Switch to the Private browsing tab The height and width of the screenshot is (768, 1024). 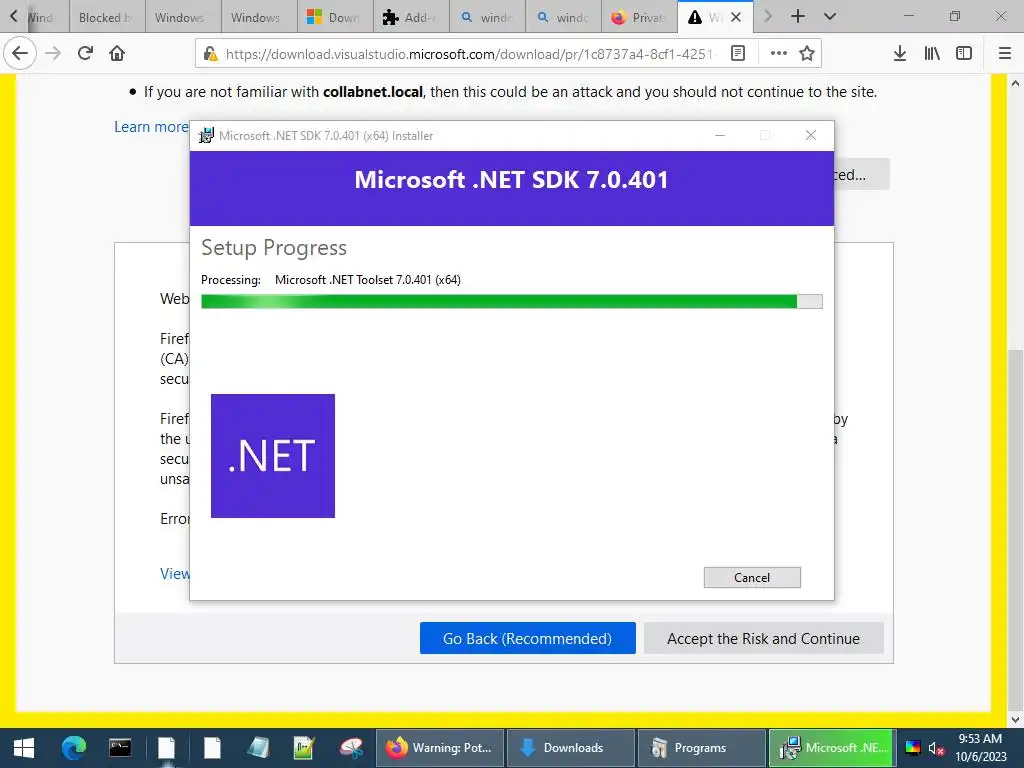tap(639, 17)
